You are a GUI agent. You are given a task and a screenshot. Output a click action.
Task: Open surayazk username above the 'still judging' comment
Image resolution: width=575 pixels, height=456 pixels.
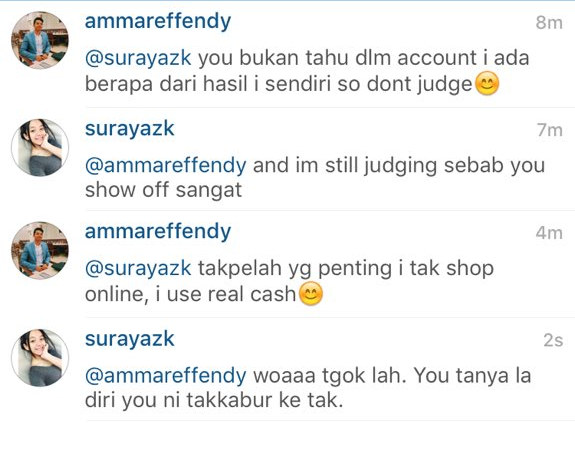(x=129, y=129)
